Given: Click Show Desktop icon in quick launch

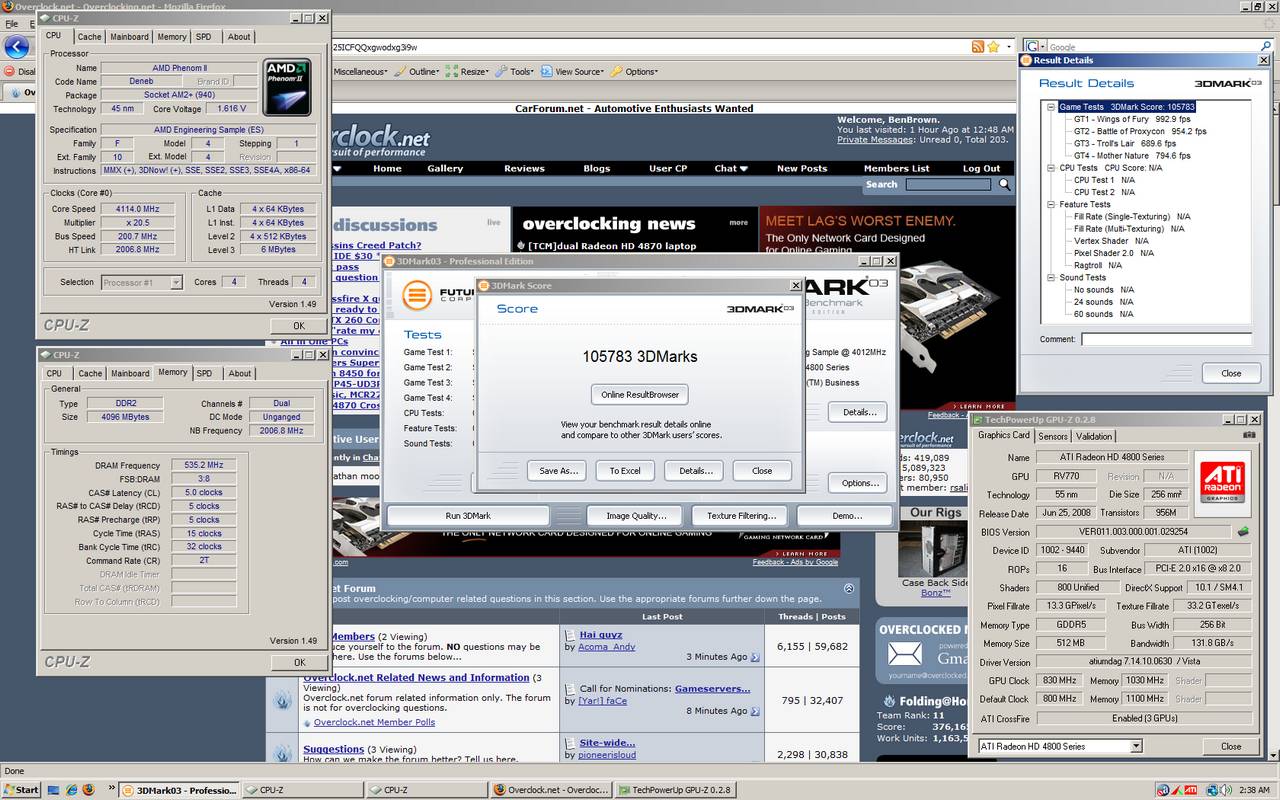Looking at the screenshot, I should (x=52, y=790).
